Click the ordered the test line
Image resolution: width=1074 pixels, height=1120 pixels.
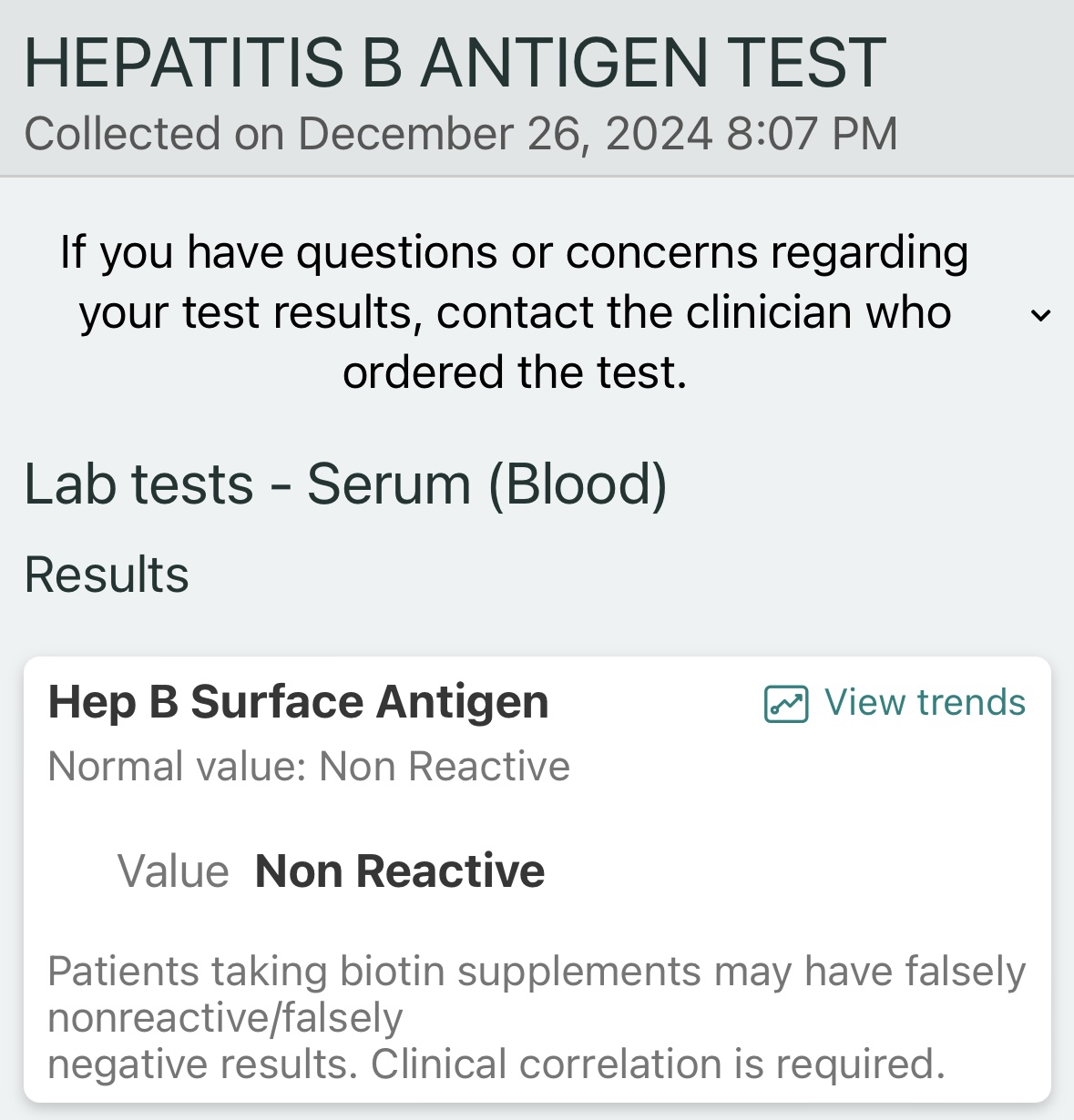515,372
